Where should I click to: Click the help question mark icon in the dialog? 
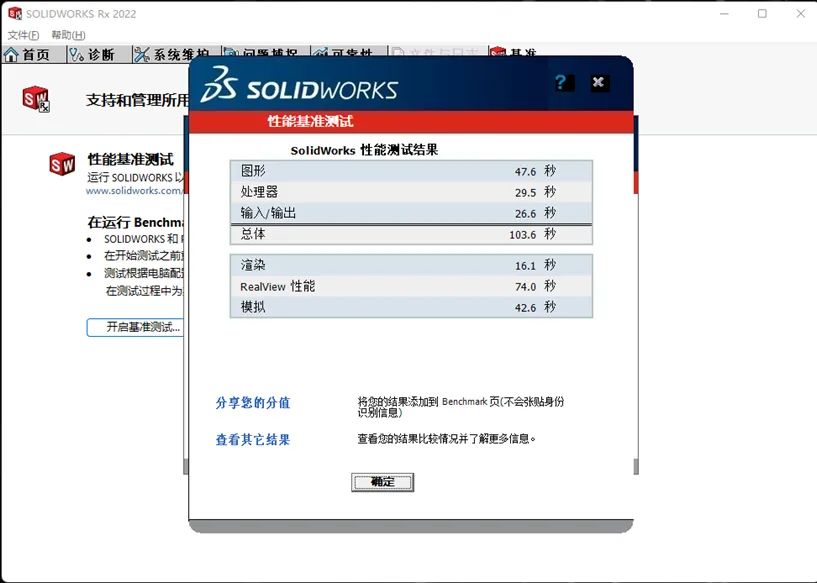coord(564,82)
